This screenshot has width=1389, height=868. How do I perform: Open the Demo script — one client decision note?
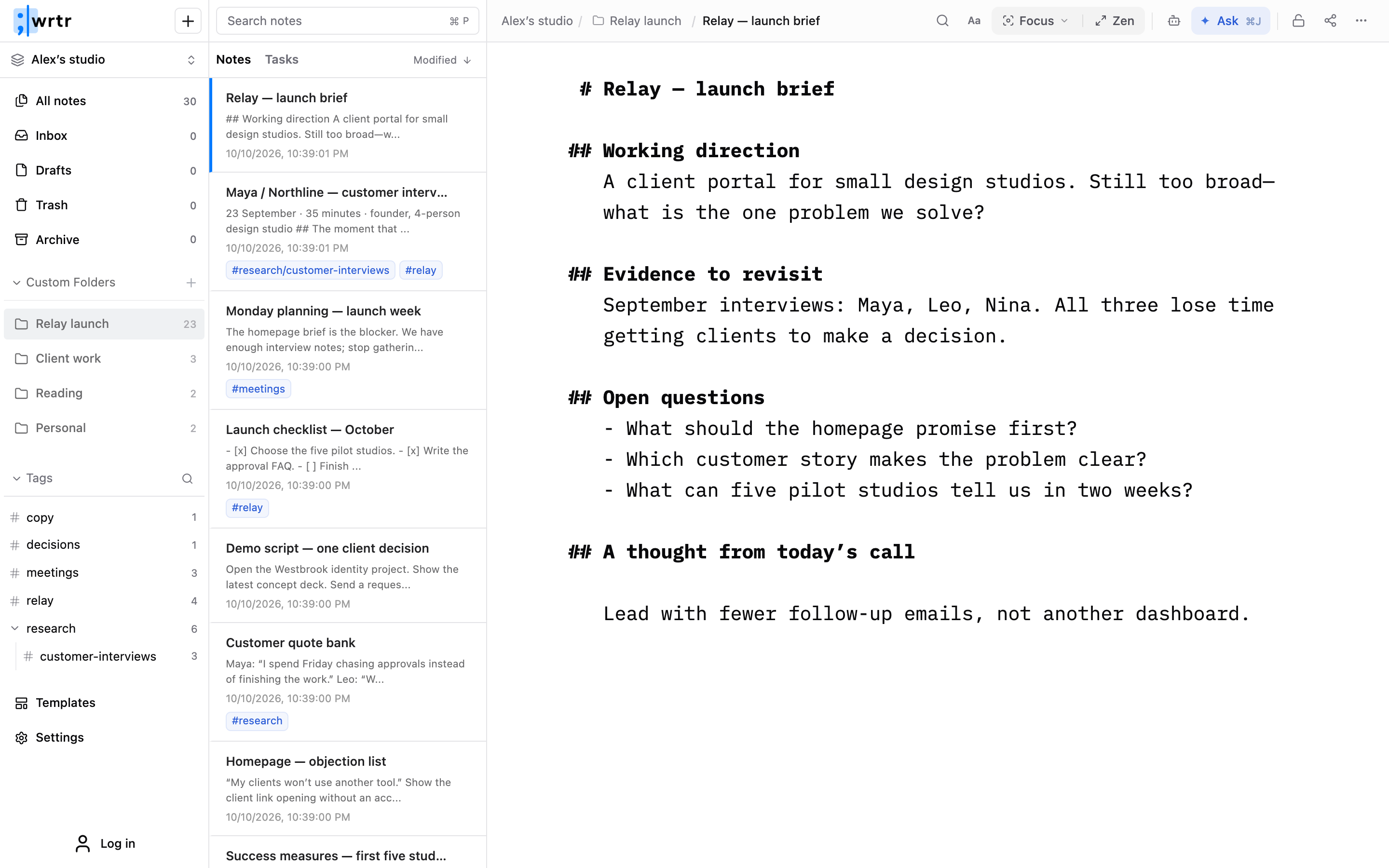tap(348, 576)
